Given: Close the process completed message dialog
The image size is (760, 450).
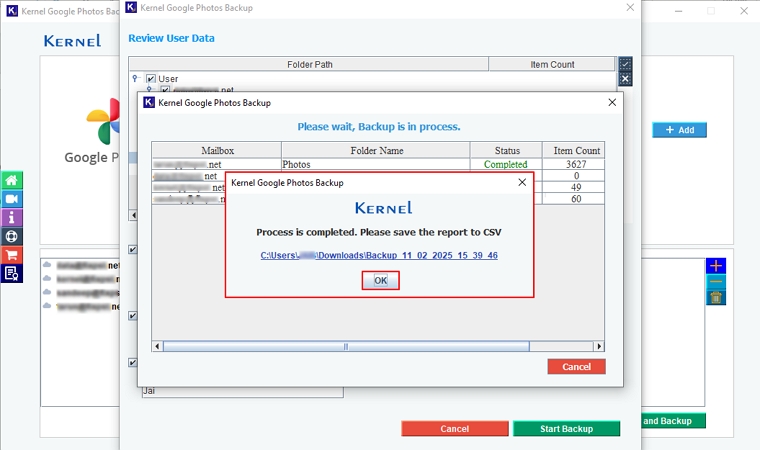Looking at the screenshot, I should pos(522,182).
